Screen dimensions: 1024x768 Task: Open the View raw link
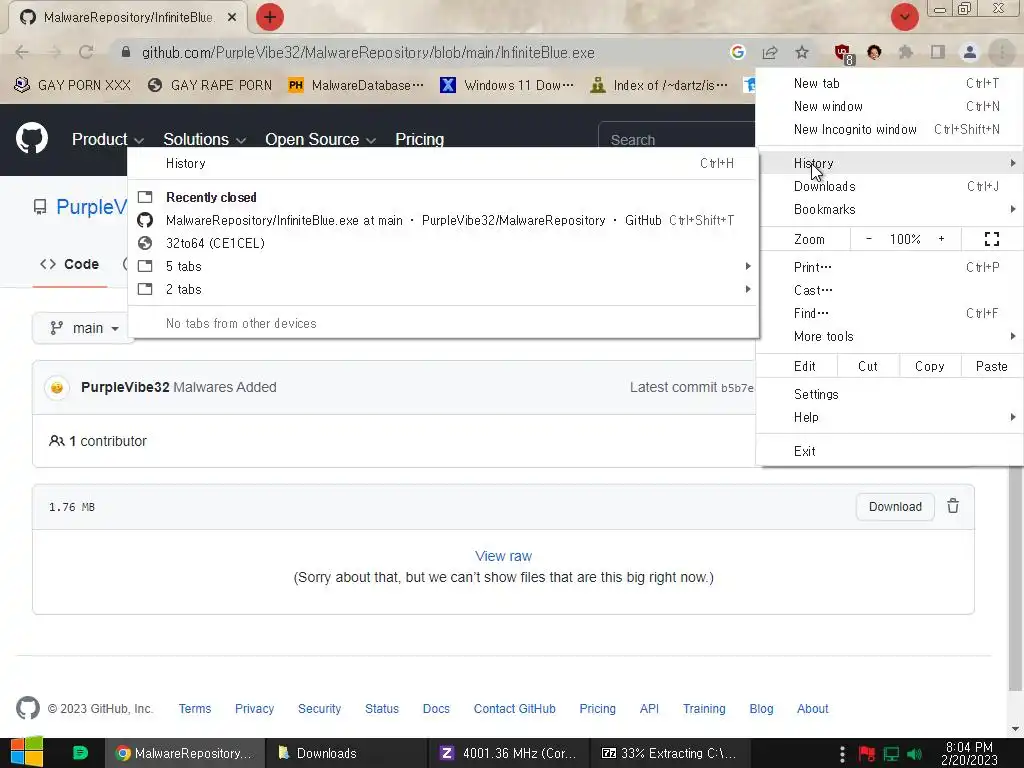504,556
